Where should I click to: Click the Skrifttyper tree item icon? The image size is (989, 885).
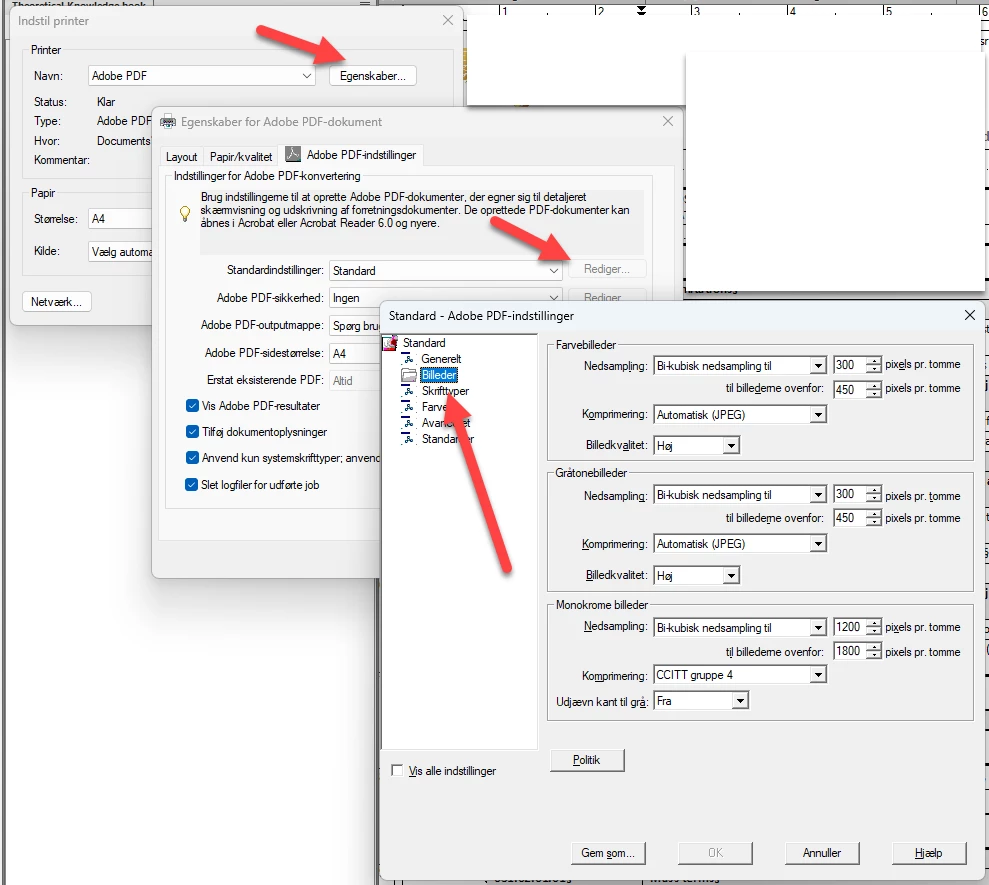tap(408, 391)
